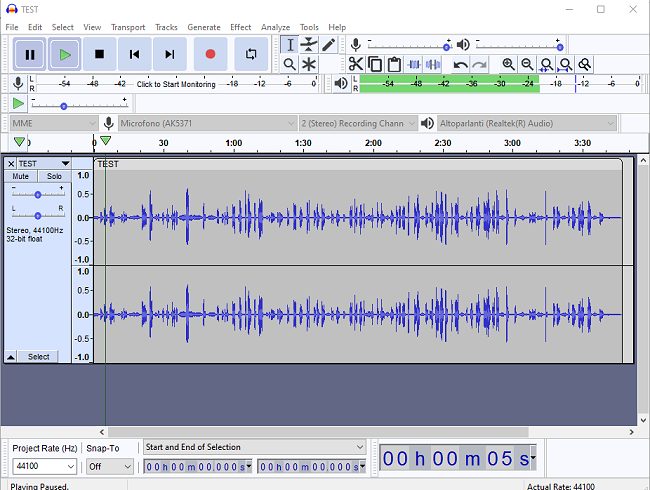
Task: Collapse the TEST track with arrow button
Action: 11,357
